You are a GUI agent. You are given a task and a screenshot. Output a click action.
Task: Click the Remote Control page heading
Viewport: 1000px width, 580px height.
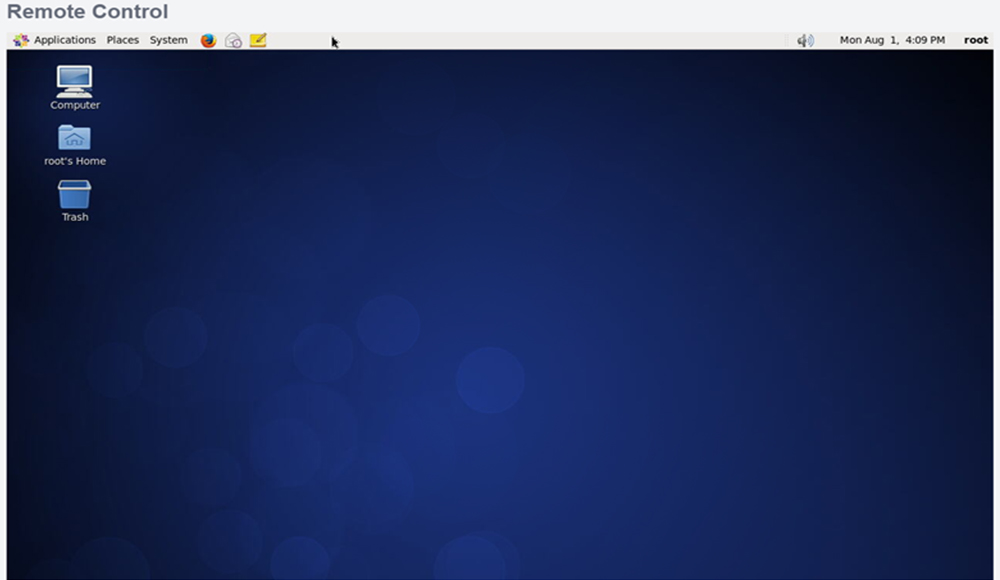(88, 12)
